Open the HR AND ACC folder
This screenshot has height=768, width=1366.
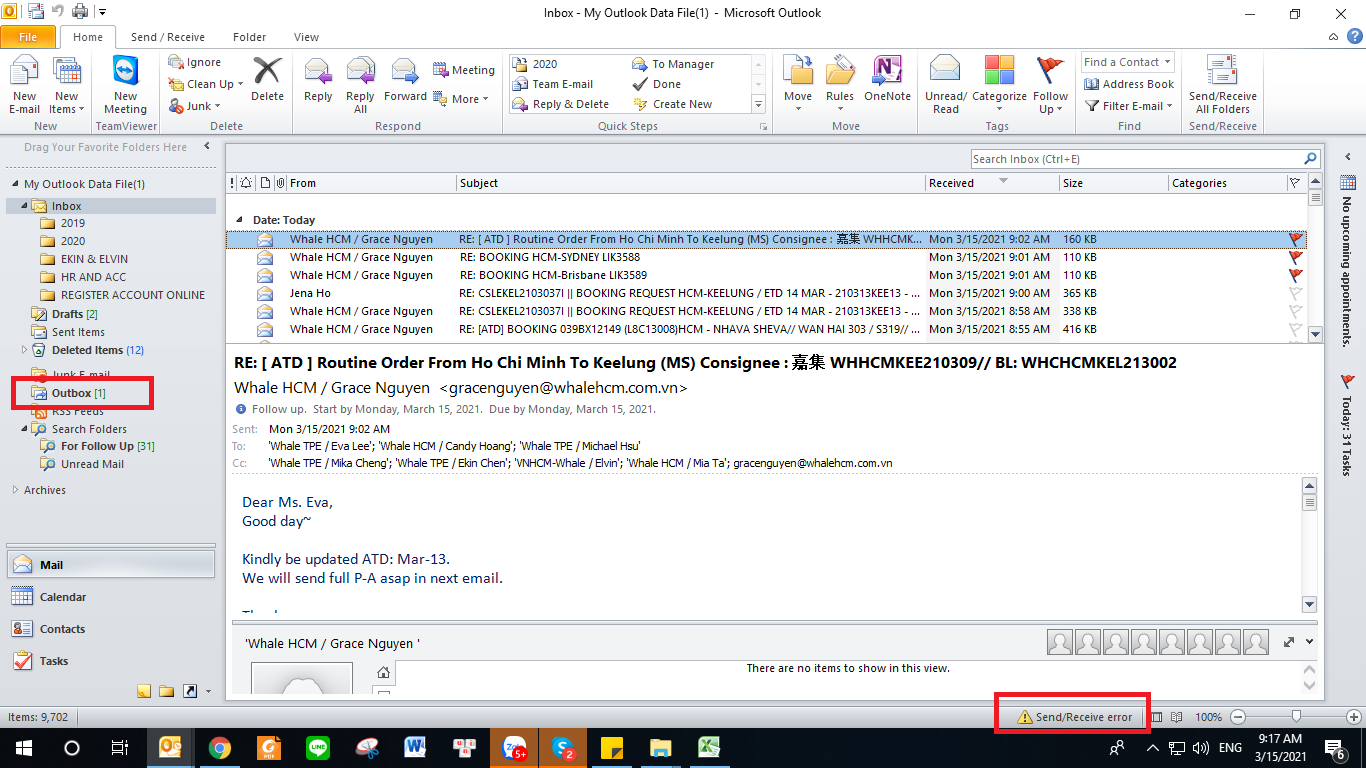pyautogui.click(x=93, y=277)
